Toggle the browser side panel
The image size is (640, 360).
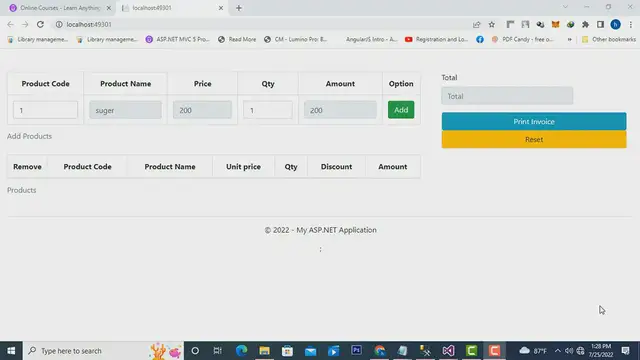pos(600,24)
